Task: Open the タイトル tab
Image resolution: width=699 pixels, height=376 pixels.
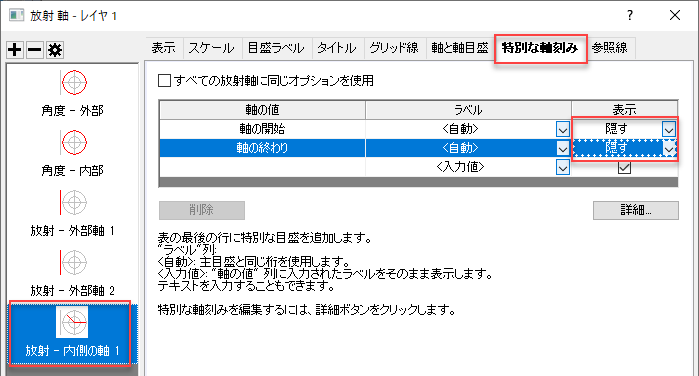Action: [337, 48]
